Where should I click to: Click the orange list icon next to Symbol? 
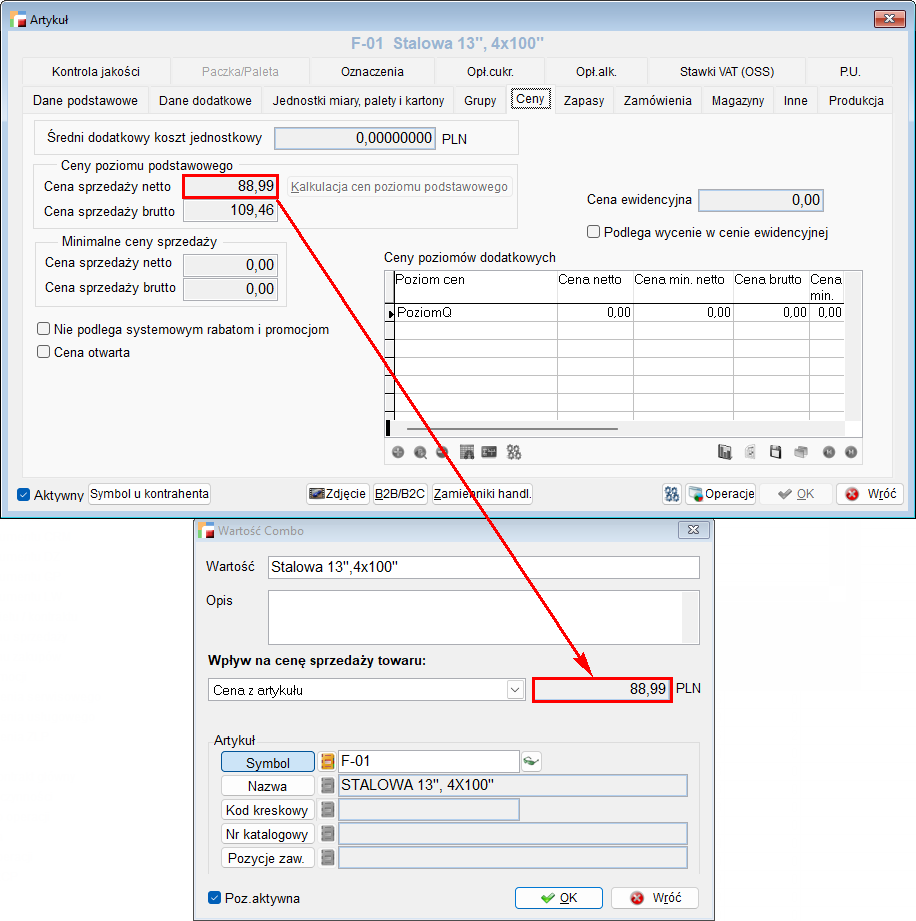coord(327,762)
